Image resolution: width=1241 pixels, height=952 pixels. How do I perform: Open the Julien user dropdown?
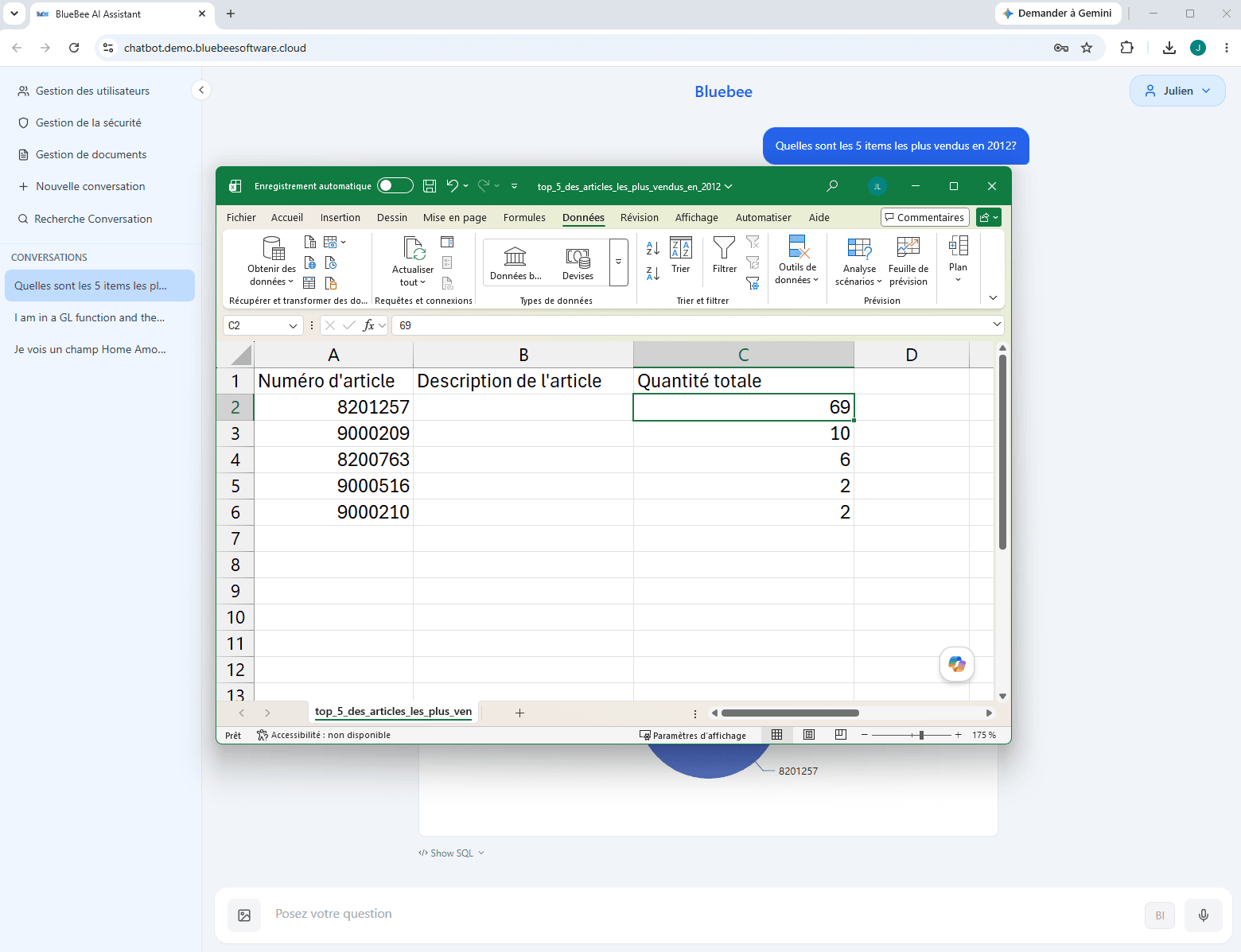(1177, 91)
